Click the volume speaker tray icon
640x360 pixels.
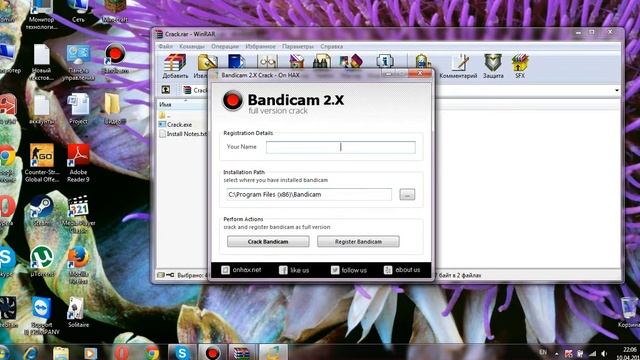[604, 353]
